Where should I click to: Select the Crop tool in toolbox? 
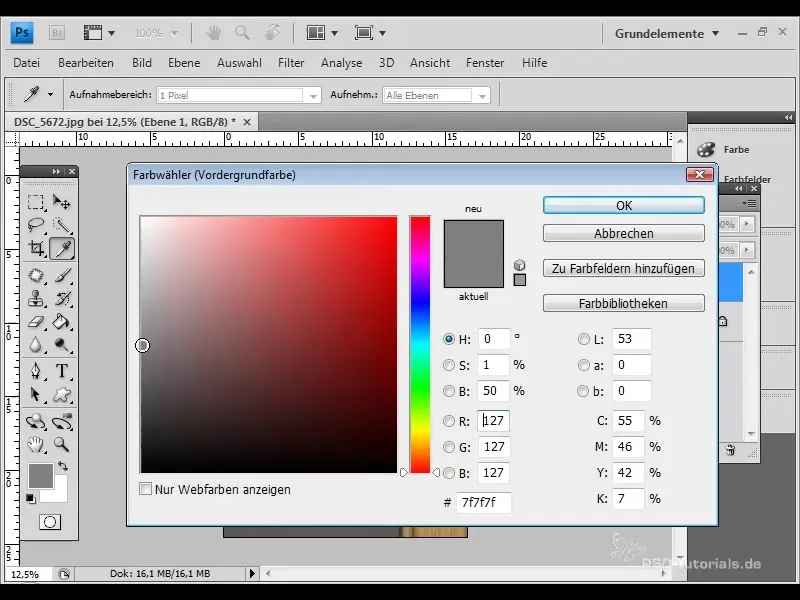click(36, 249)
